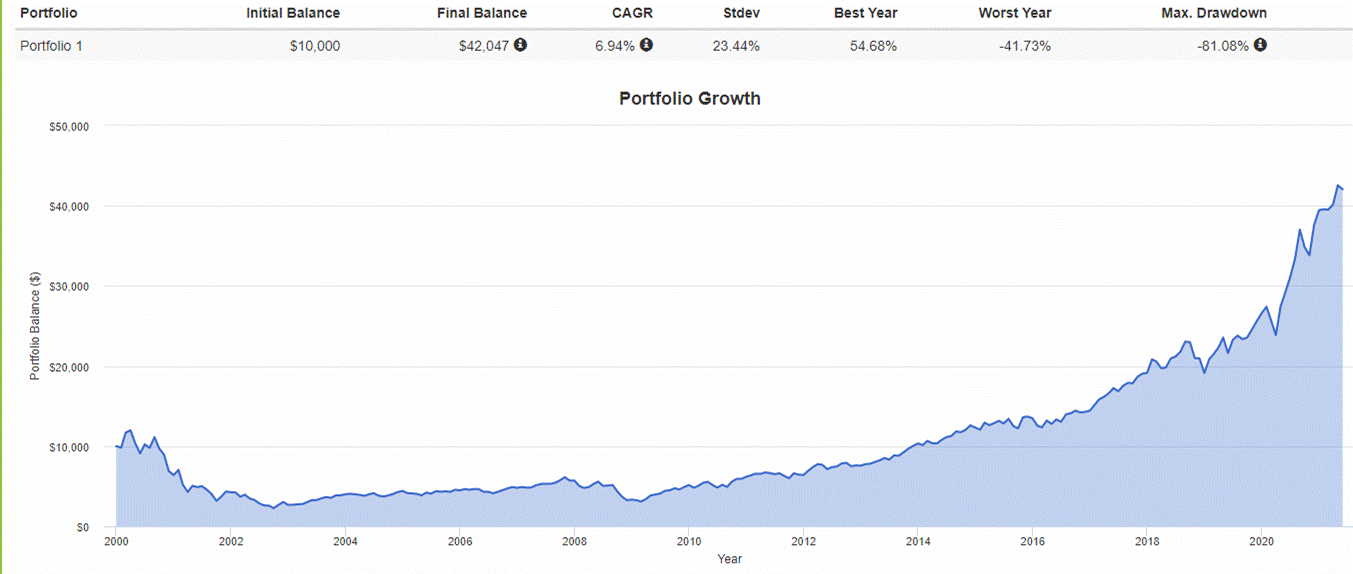Select the -41.73% Worst Year value

tap(1025, 46)
